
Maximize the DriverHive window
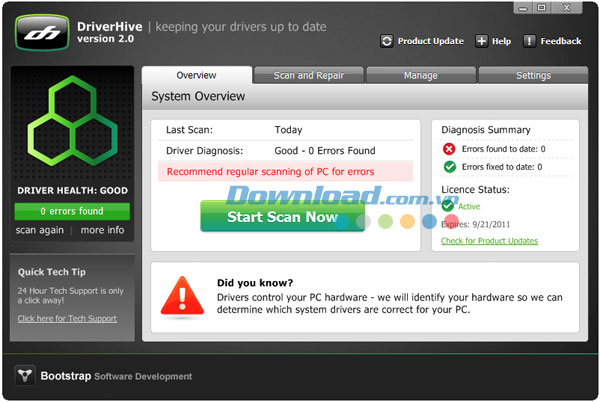click(x=542, y=8)
